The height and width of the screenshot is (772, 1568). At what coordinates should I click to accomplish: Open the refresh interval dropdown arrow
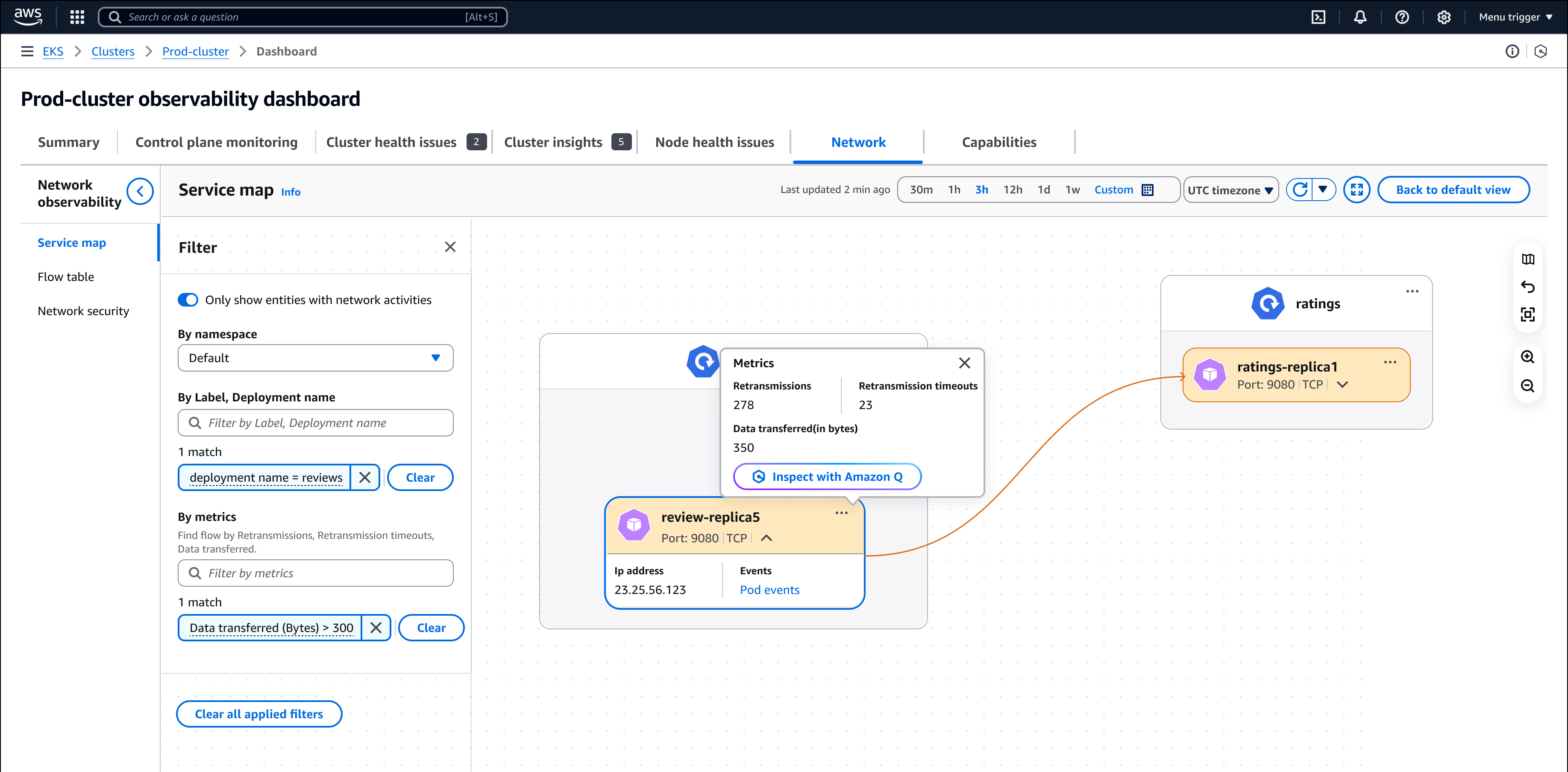[1323, 189]
